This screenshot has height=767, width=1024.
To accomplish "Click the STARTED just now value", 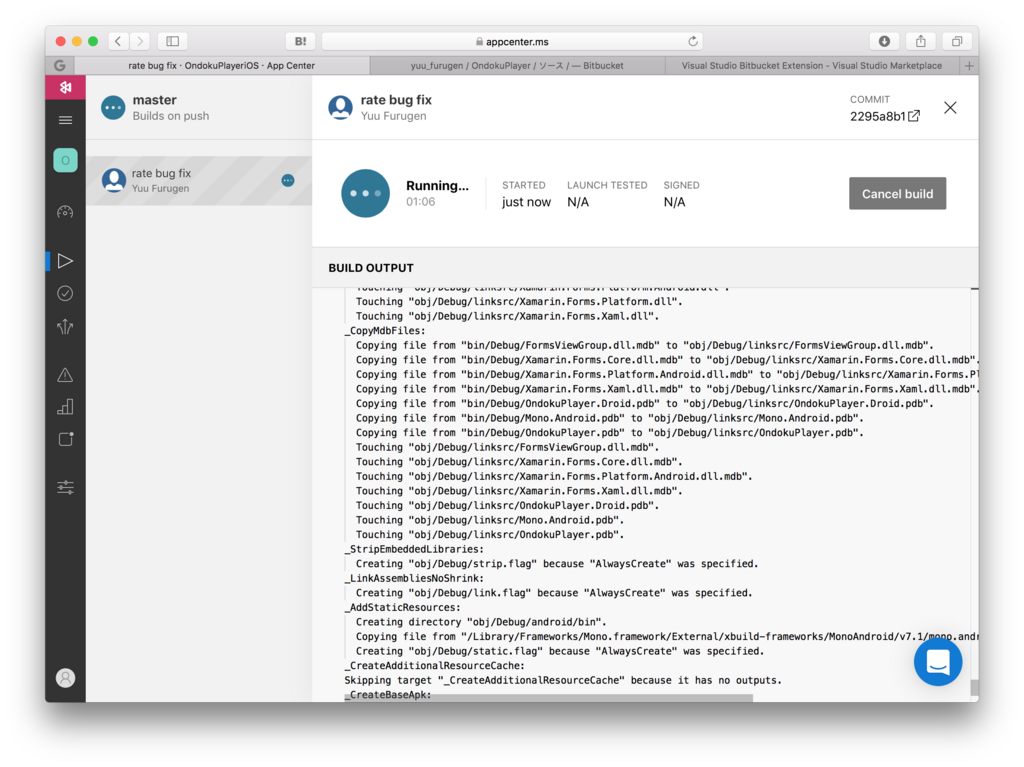I will (x=526, y=202).
